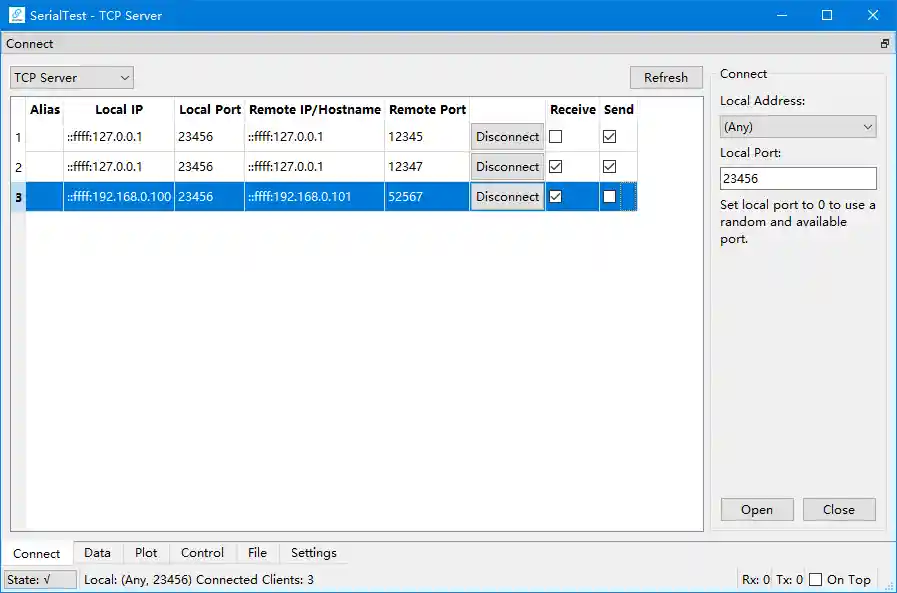The height and width of the screenshot is (593, 897).
Task: Open the TCP Server mode dropdown
Action: pyautogui.click(x=71, y=77)
